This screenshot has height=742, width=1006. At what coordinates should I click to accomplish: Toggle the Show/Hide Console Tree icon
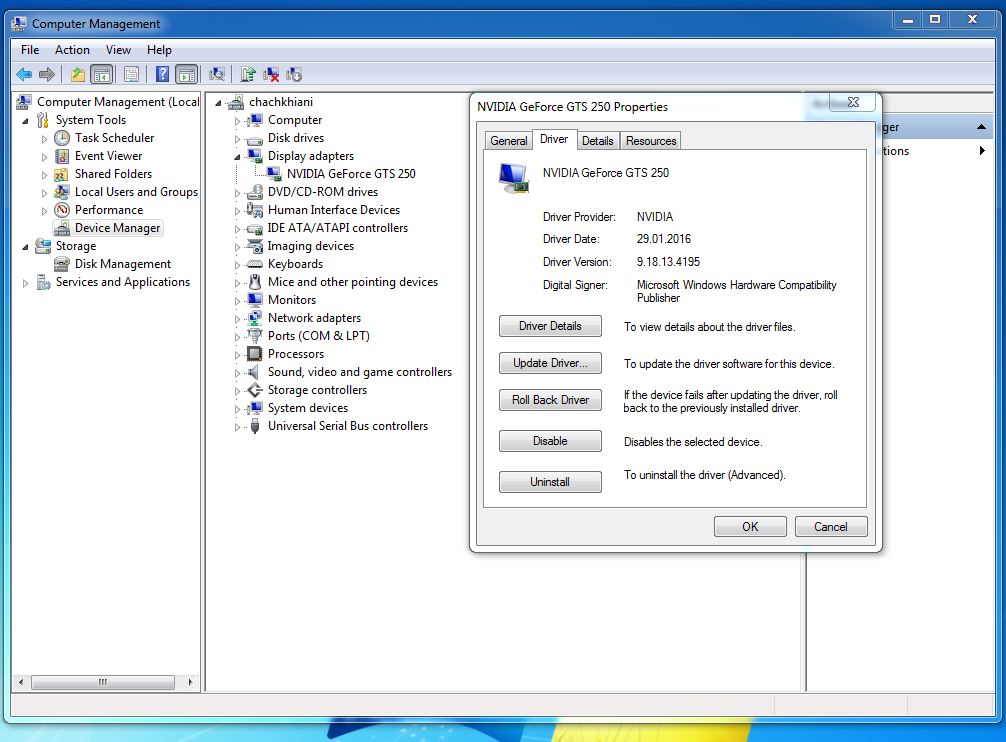(x=101, y=74)
